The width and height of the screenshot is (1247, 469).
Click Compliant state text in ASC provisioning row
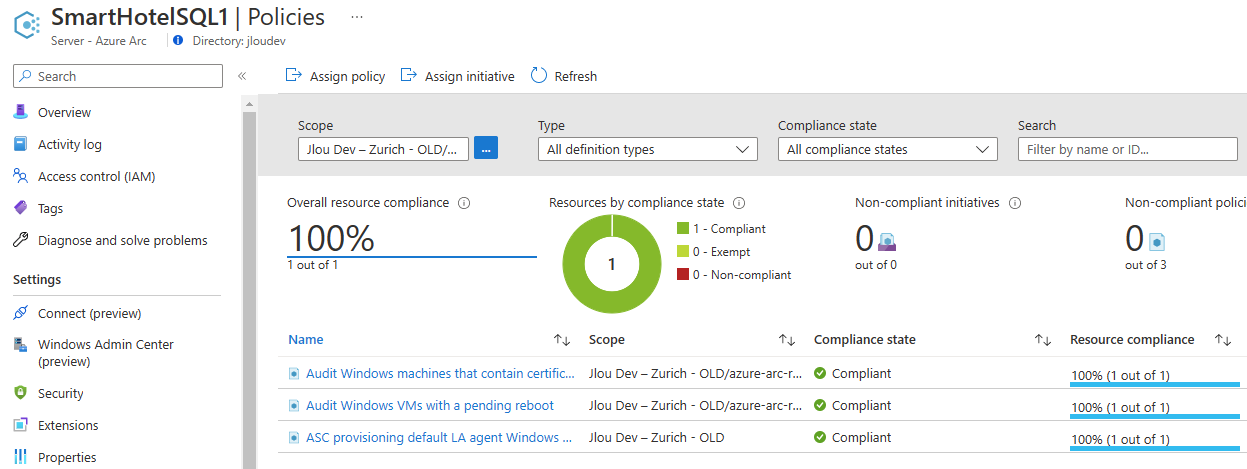pyautogui.click(x=861, y=437)
